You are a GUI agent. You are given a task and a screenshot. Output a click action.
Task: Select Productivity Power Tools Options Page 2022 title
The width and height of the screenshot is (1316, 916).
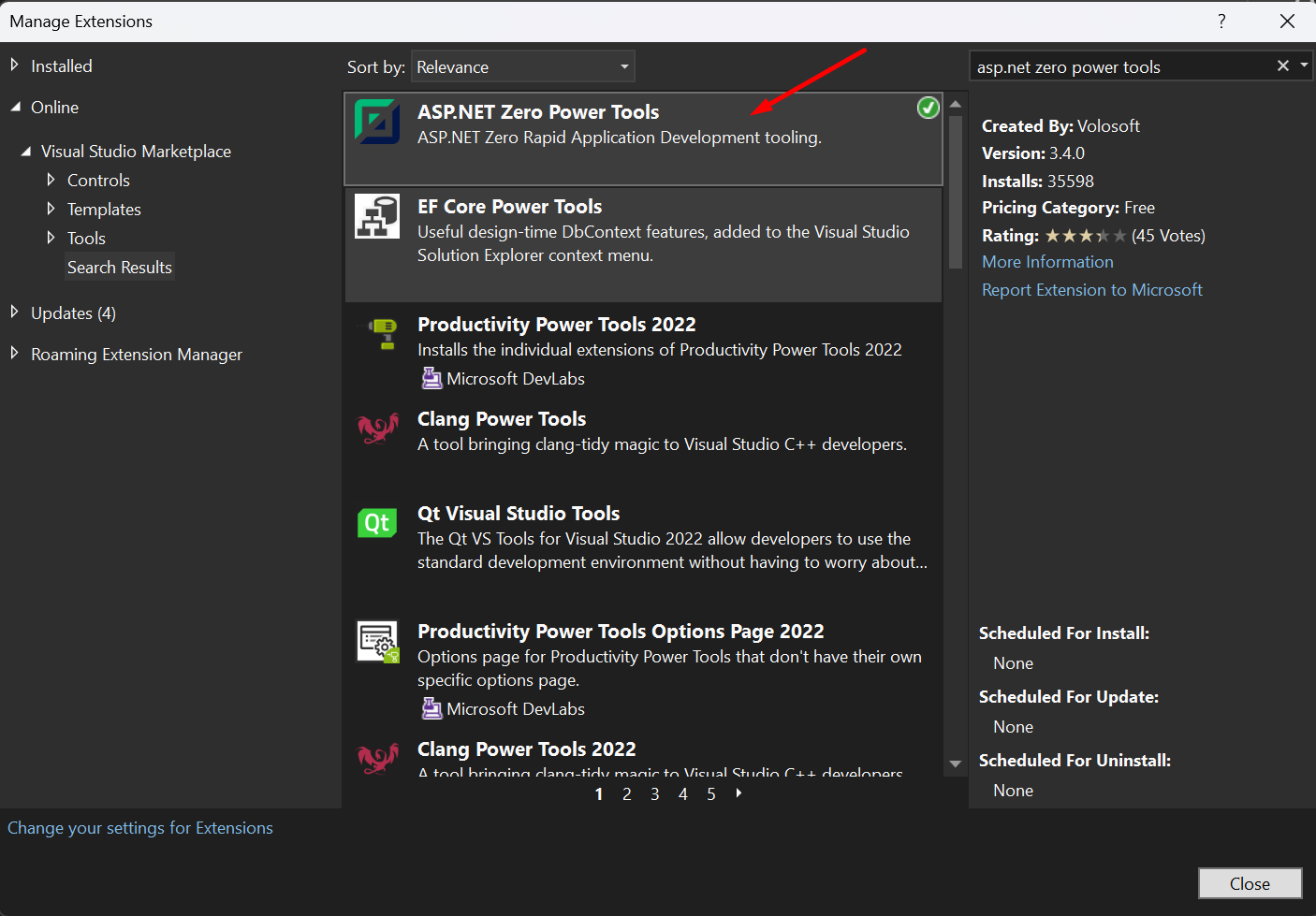(x=621, y=632)
